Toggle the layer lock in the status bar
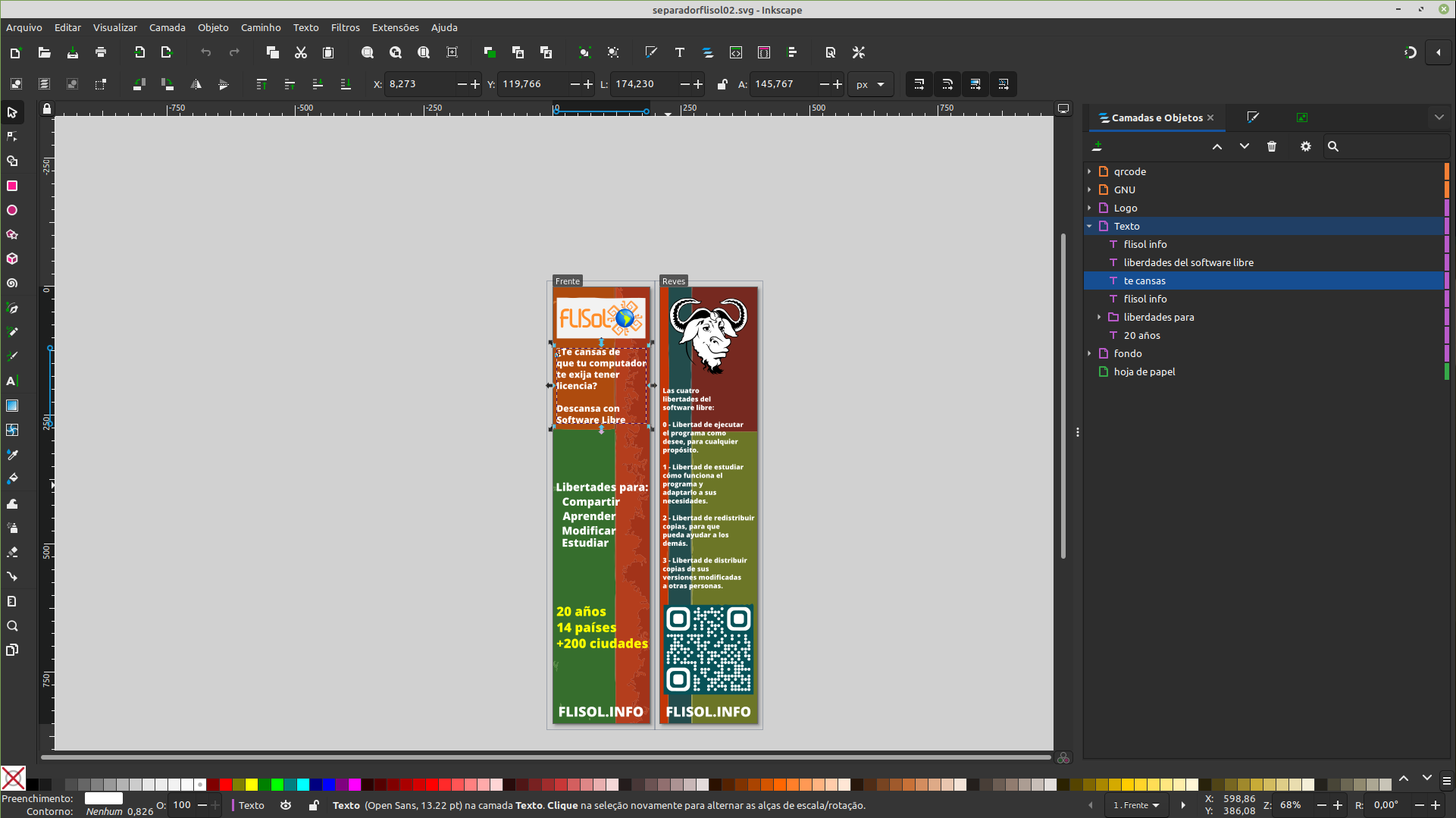 coord(314,805)
